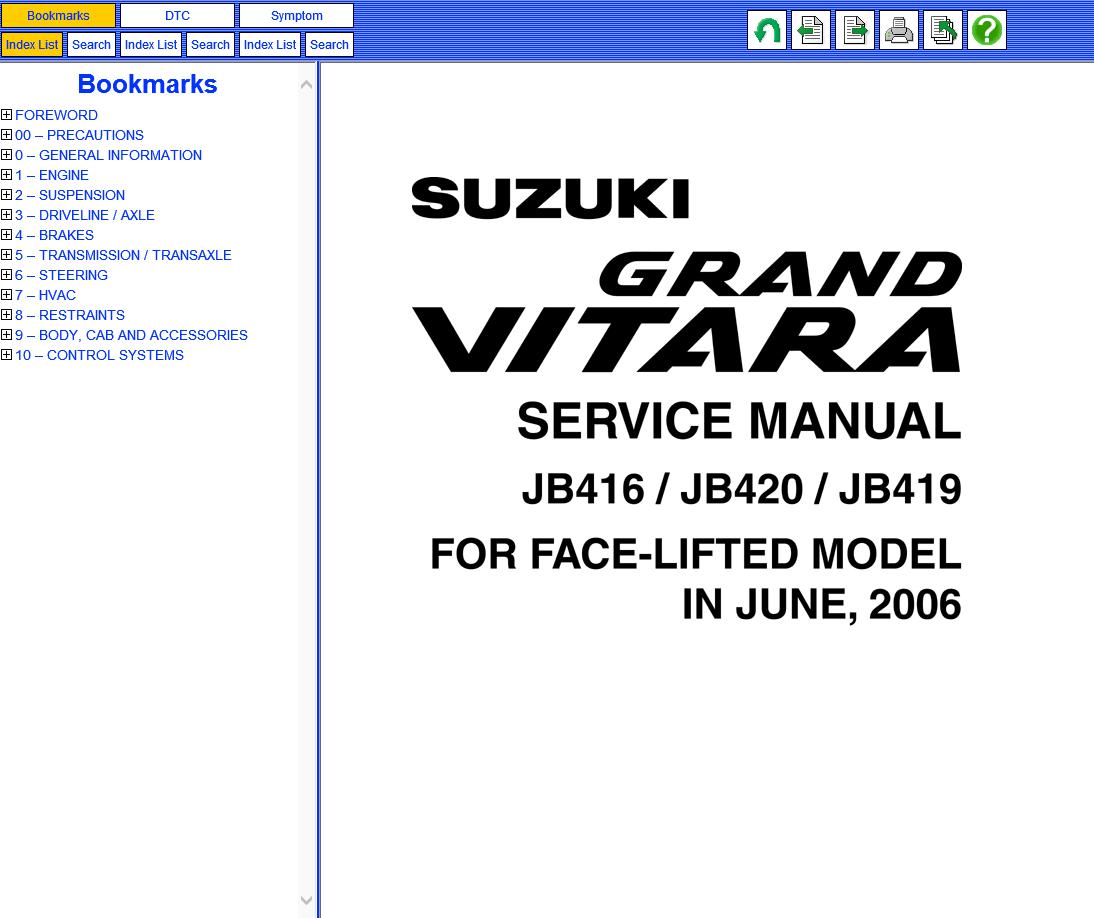Open the 6 – STEERING link
Image resolution: width=1094 pixels, height=918 pixels.
pos(61,275)
